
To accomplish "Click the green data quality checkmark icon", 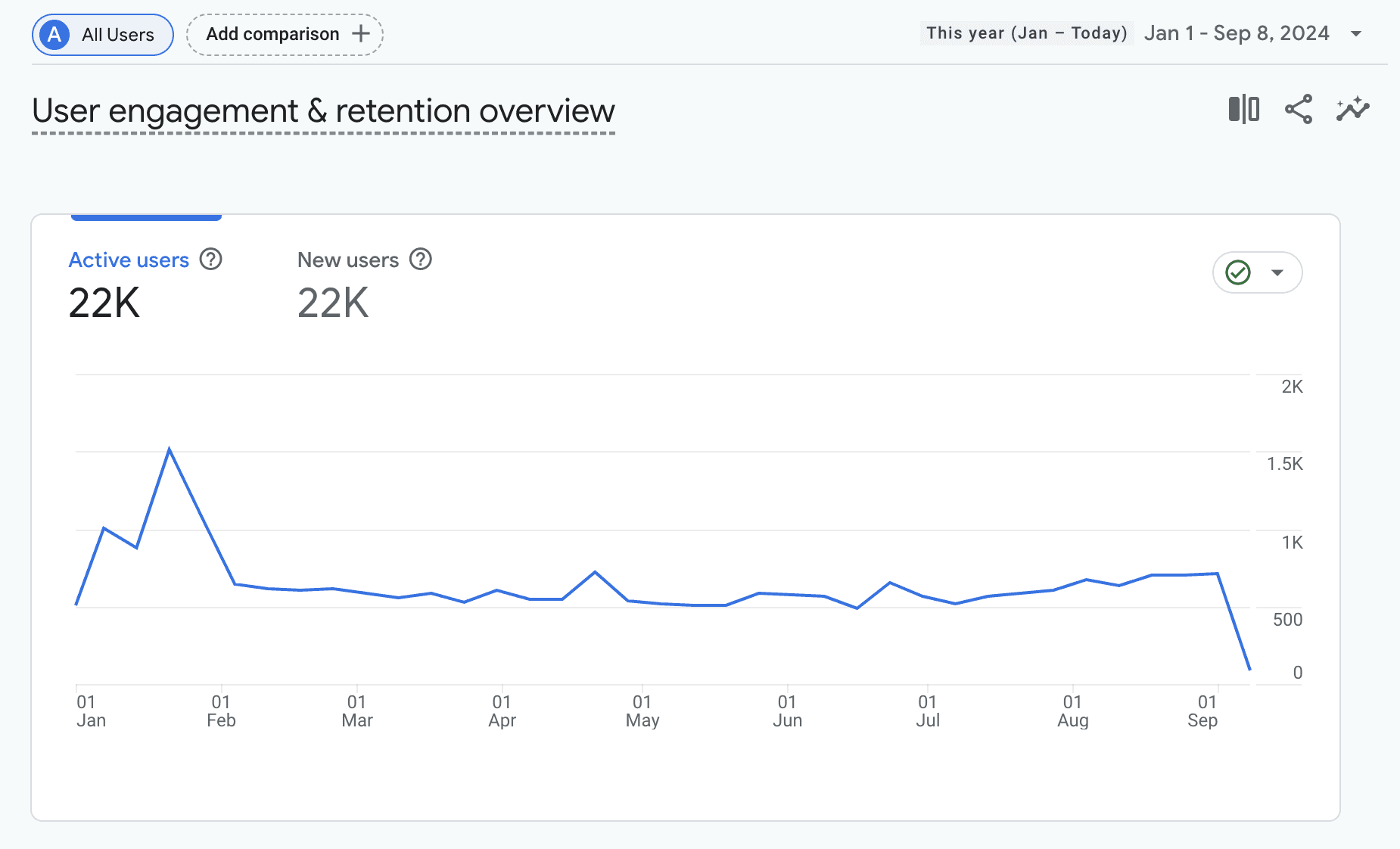I will (1238, 272).
